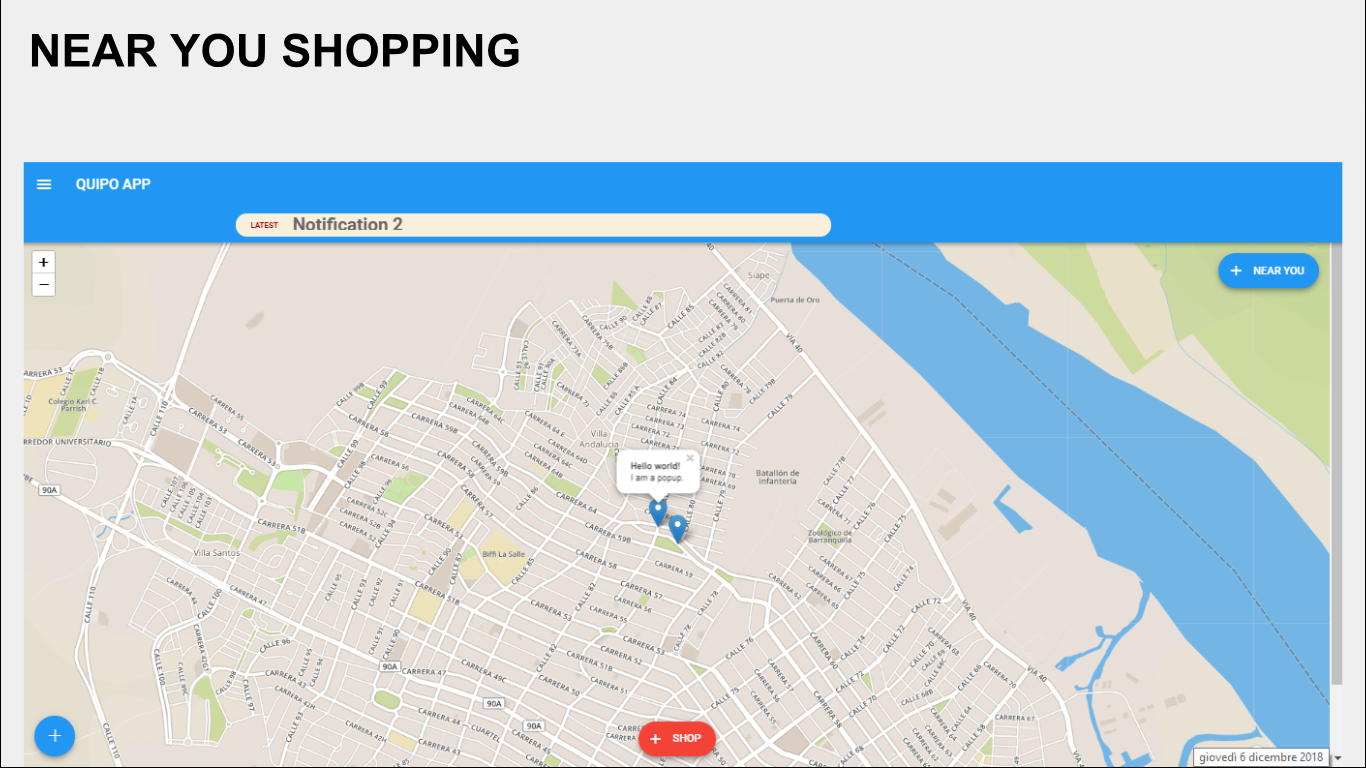This screenshot has width=1366, height=768.
Task: Open the date dropdown arrow at bottom right
Action: coord(1337,759)
